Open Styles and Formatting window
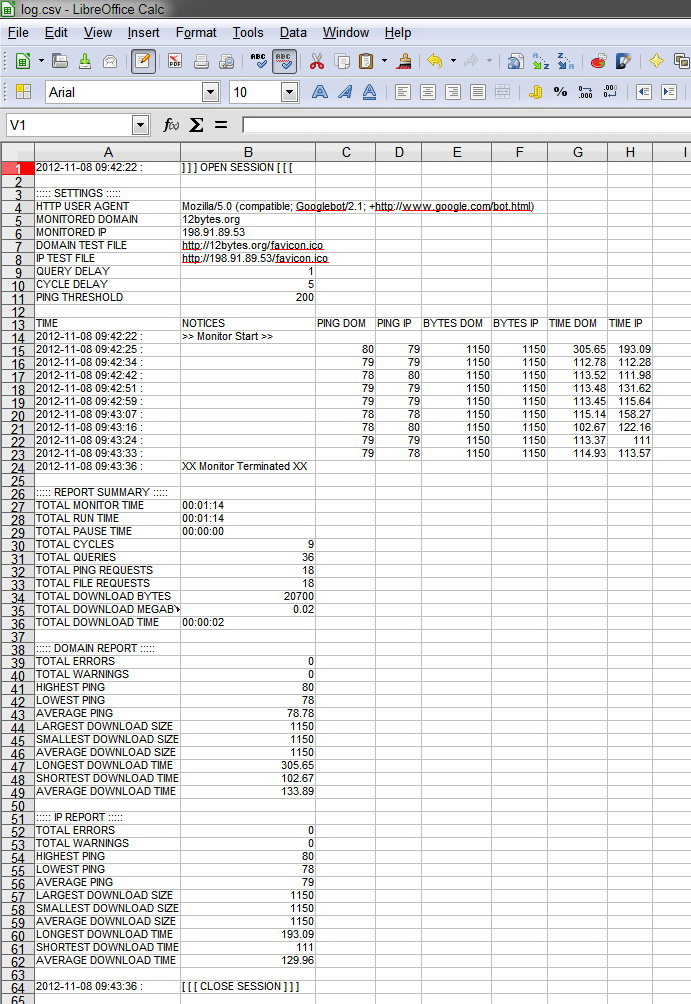691x1004 pixels. pos(681,61)
